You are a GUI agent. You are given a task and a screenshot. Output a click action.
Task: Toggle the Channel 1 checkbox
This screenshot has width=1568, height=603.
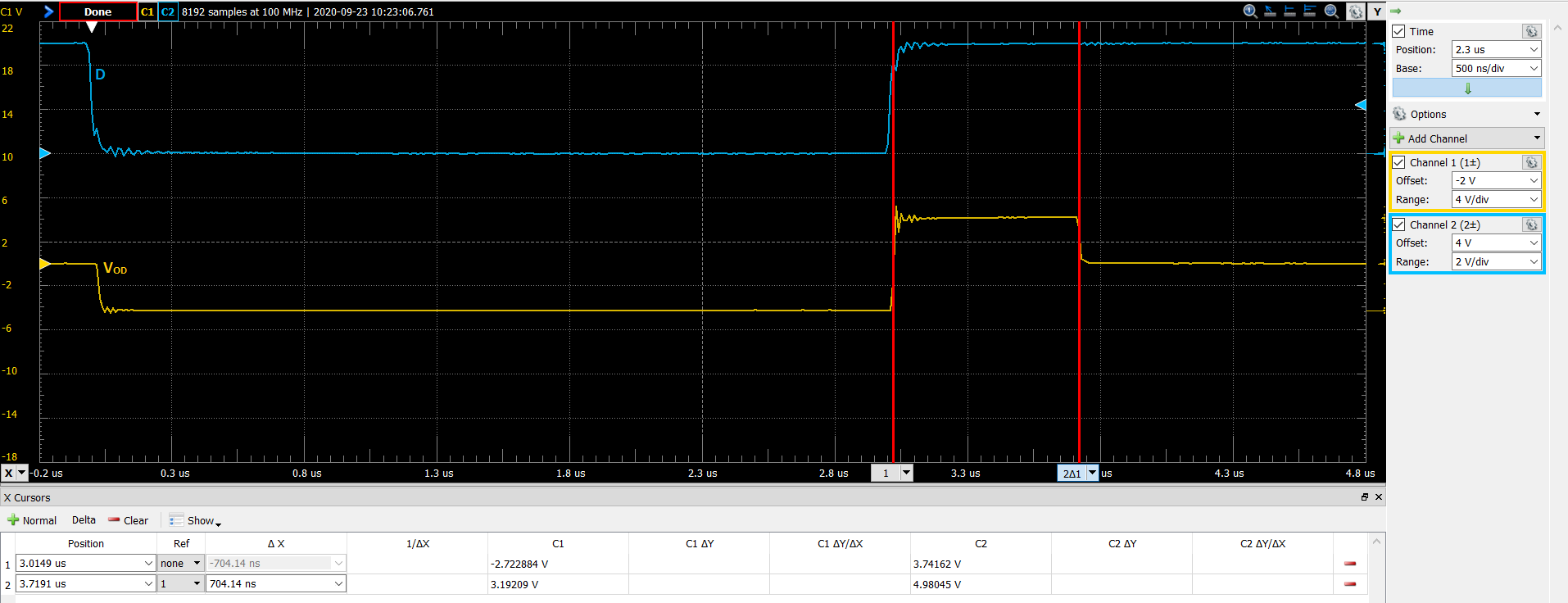(x=1399, y=162)
